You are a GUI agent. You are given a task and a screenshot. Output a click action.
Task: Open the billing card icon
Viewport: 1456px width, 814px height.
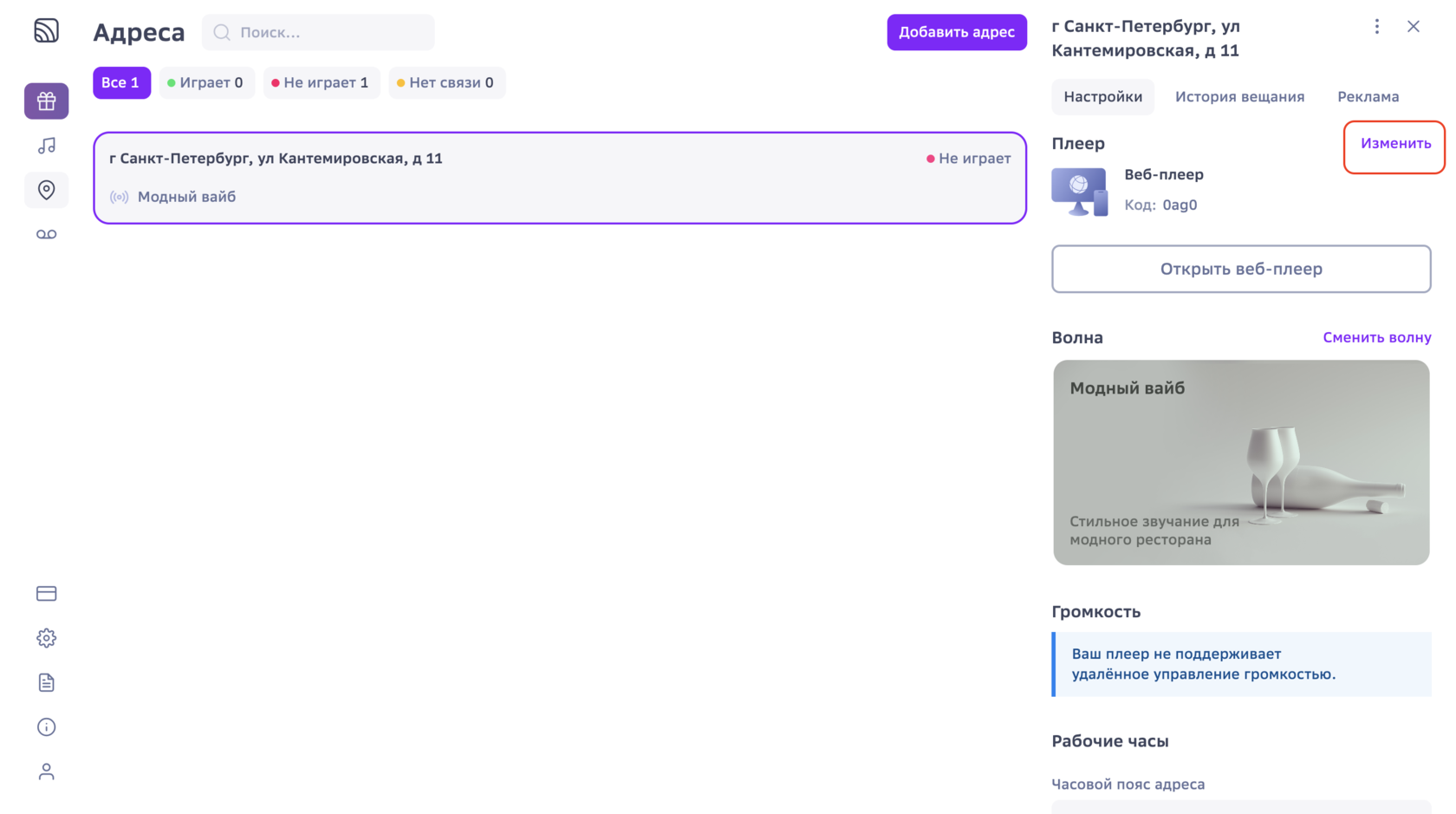pyautogui.click(x=46, y=594)
